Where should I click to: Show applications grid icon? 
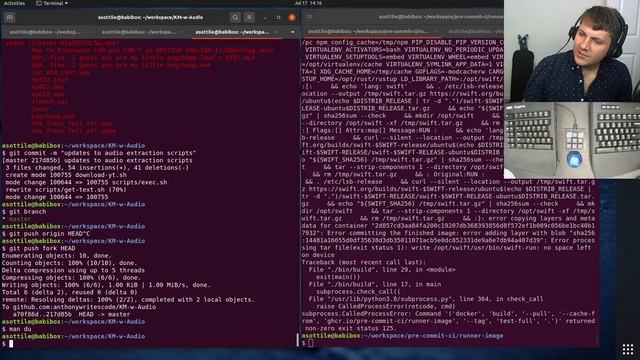(x=628, y=349)
